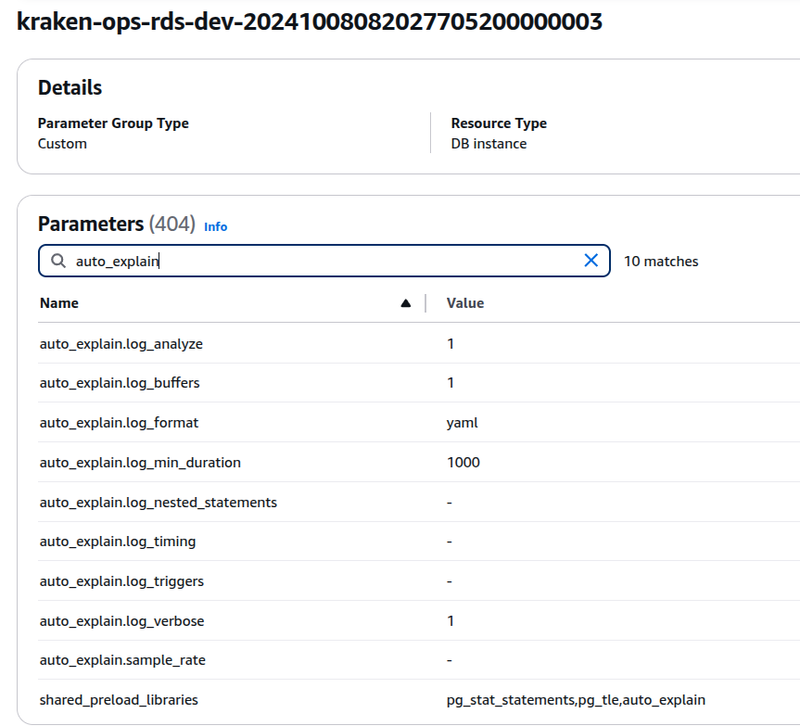Viewport: 800px width, 728px height.
Task: Select auto_explain.log_buffers parameter row
Action: tap(419, 383)
